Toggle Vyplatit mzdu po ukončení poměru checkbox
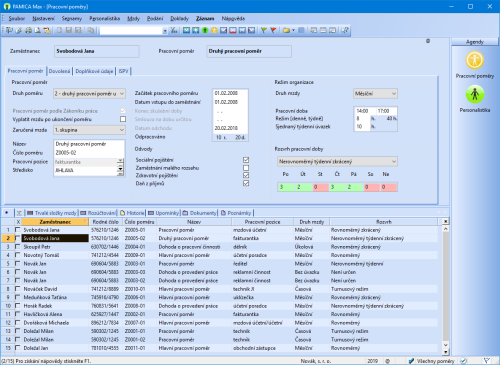500x365 pixels. 123,119
